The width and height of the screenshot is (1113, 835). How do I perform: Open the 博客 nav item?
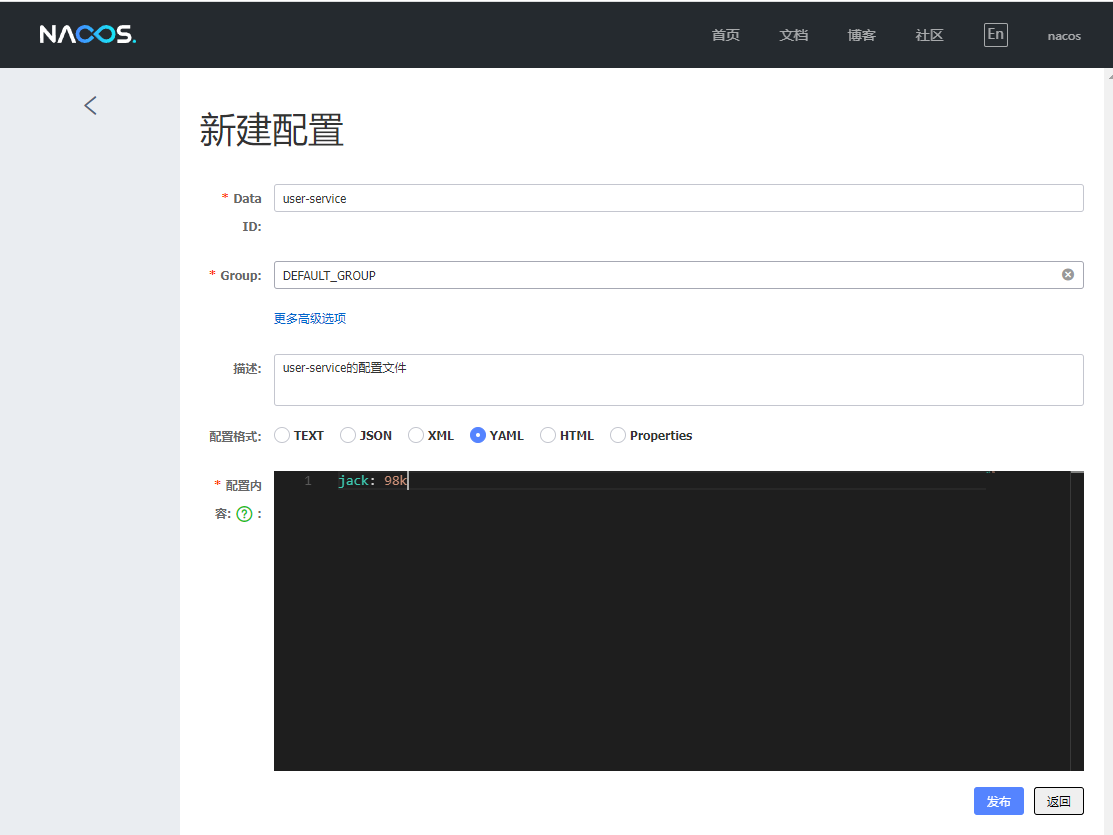[x=861, y=36]
